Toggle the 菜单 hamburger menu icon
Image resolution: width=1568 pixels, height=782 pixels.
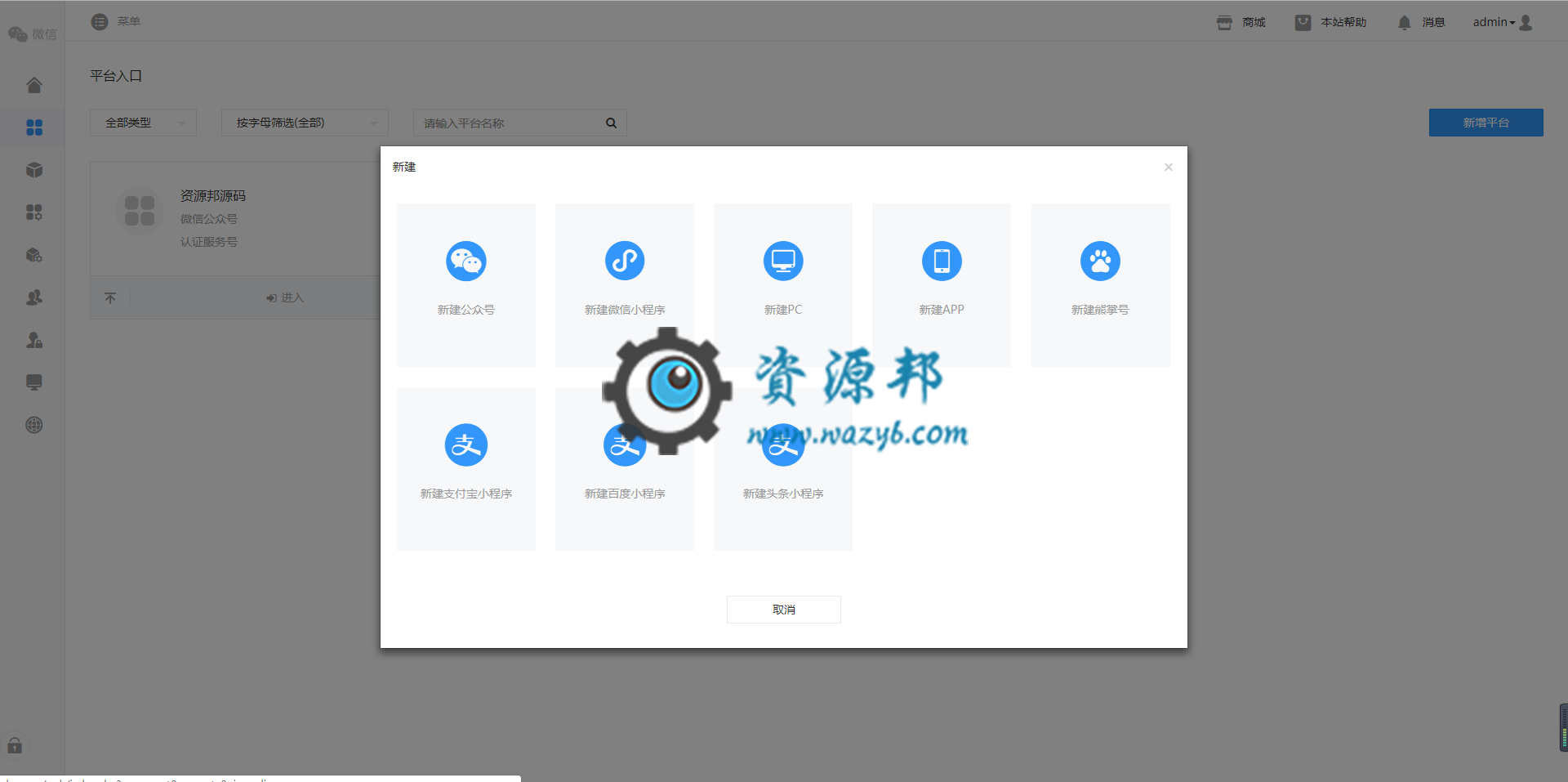click(100, 22)
